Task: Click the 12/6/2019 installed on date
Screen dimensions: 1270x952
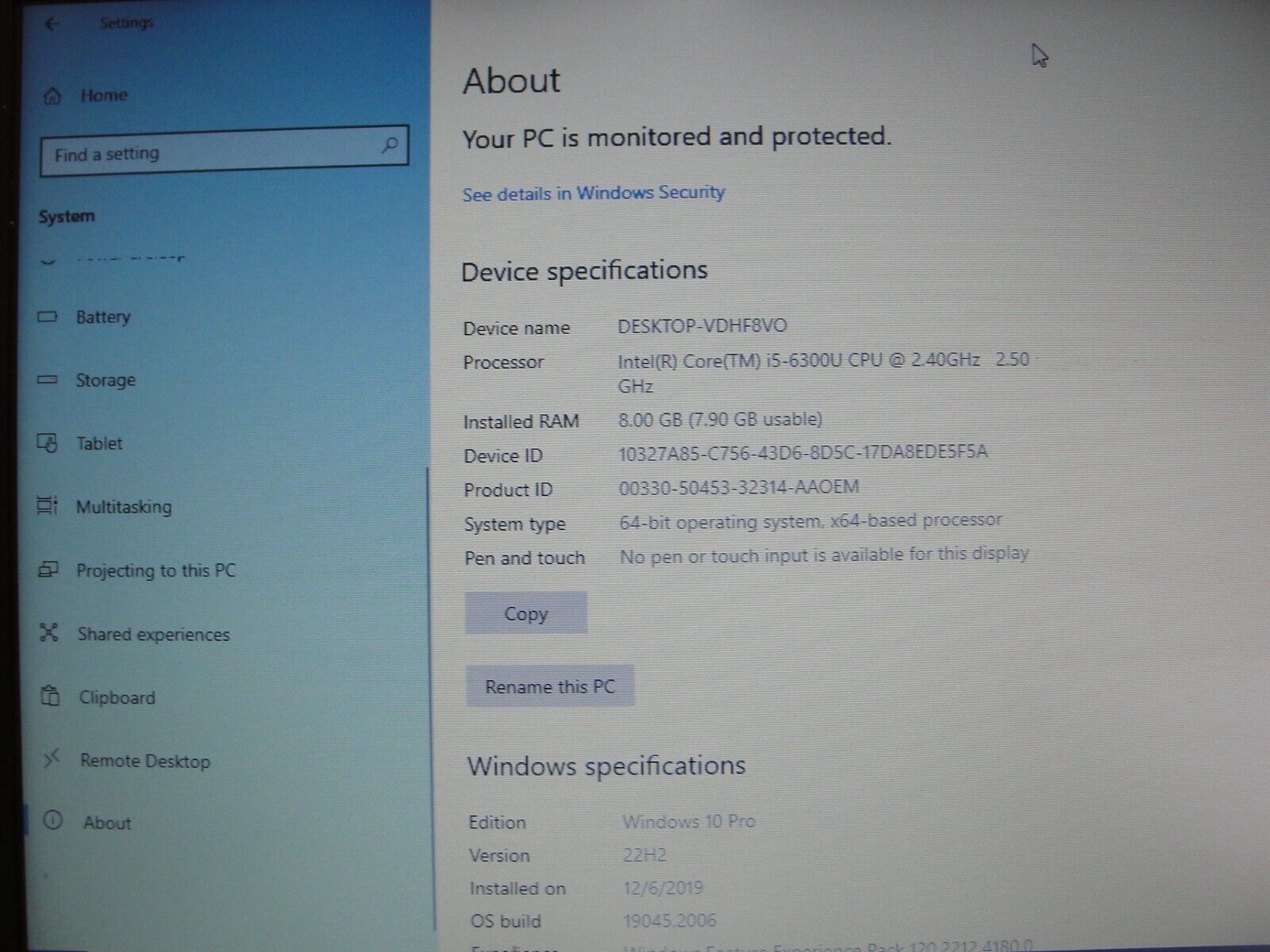Action: (664, 888)
